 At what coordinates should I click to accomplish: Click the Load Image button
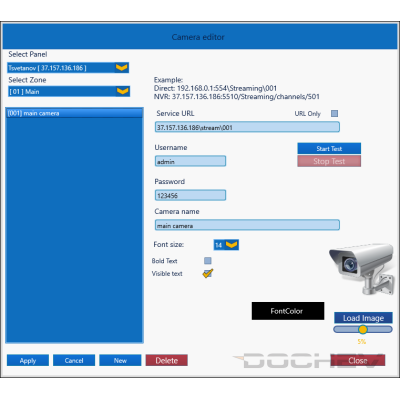click(363, 318)
